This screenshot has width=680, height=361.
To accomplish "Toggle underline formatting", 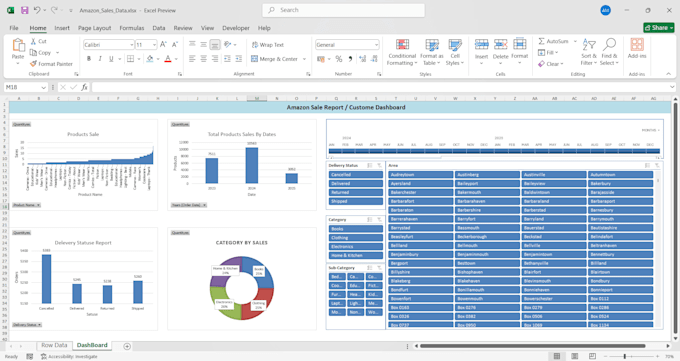I will 111,59.
